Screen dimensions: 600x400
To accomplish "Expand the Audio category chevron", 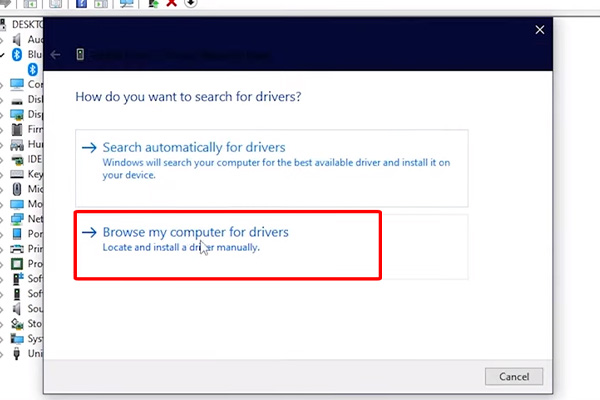I will tap(2, 40).
